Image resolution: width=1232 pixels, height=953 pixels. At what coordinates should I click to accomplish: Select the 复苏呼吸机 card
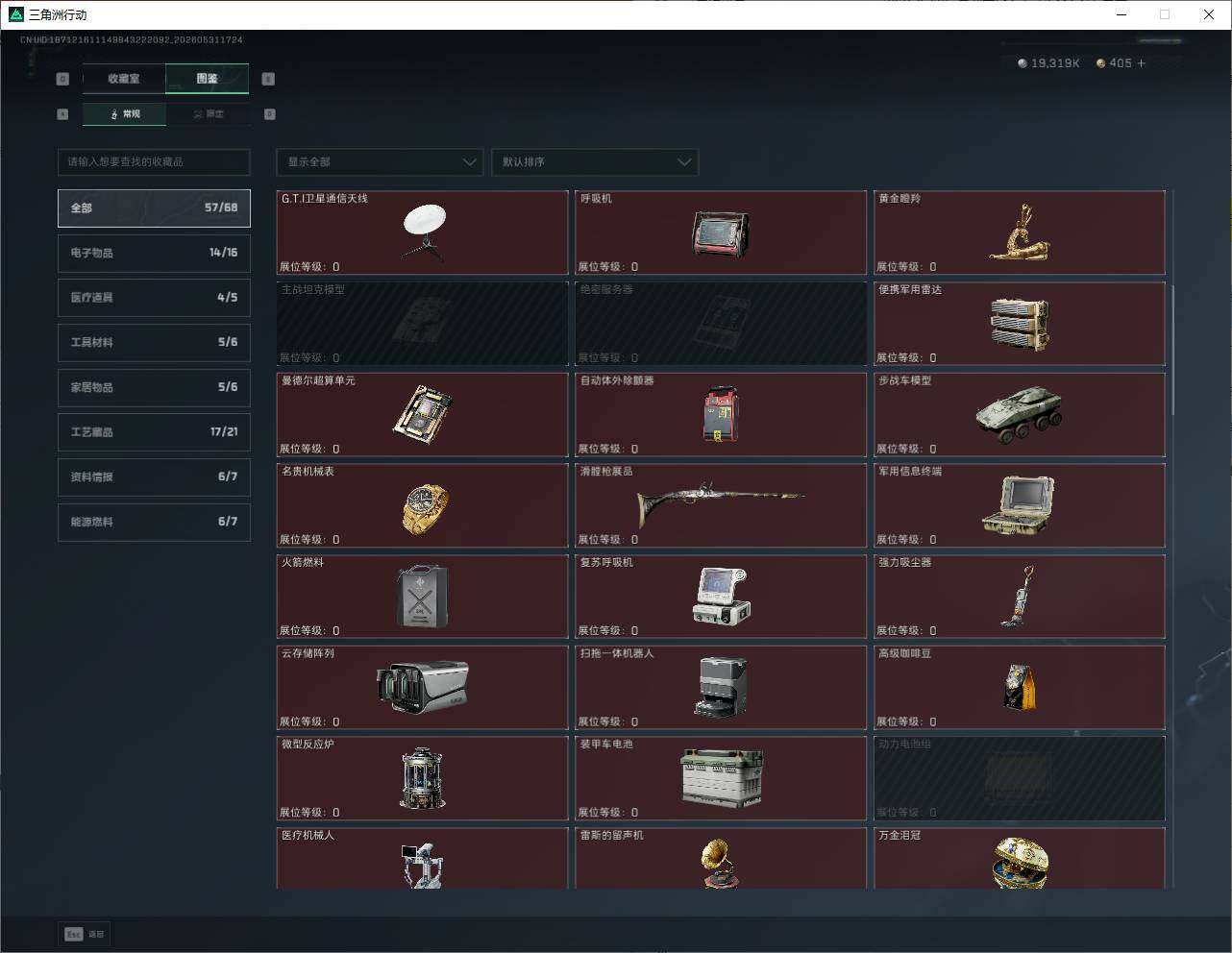[721, 597]
